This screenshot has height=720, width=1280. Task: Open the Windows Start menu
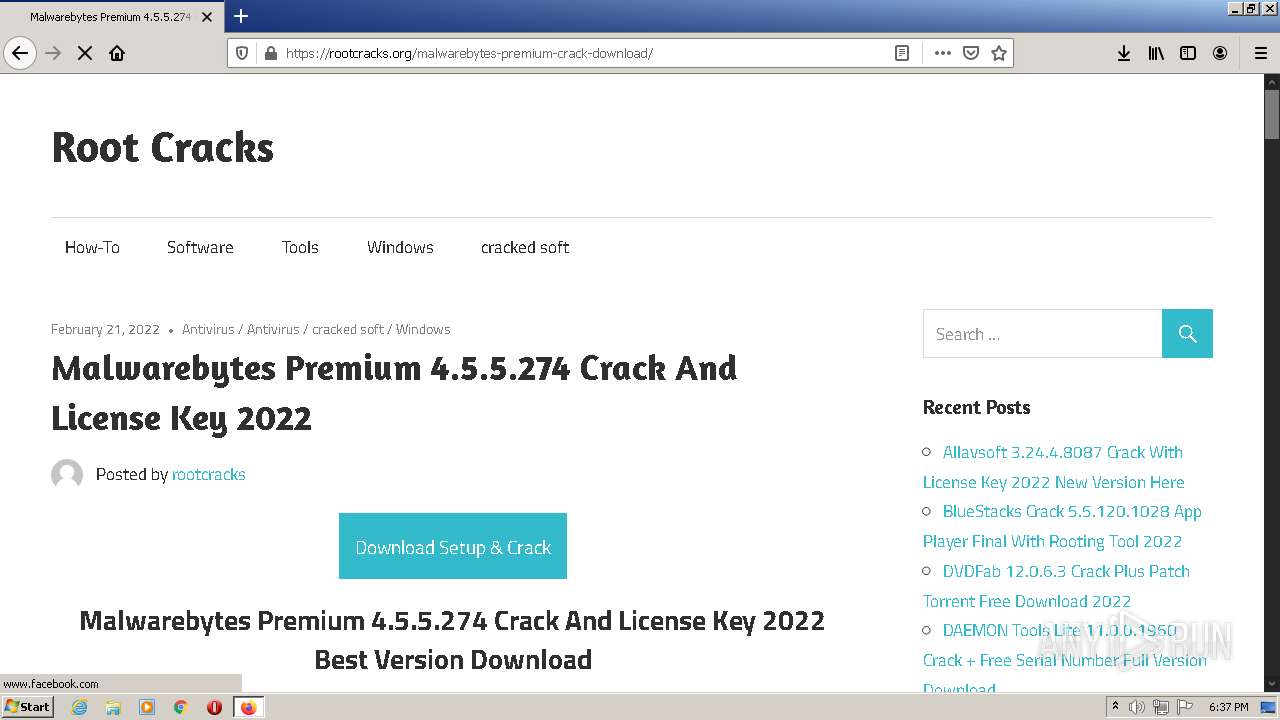coord(28,706)
